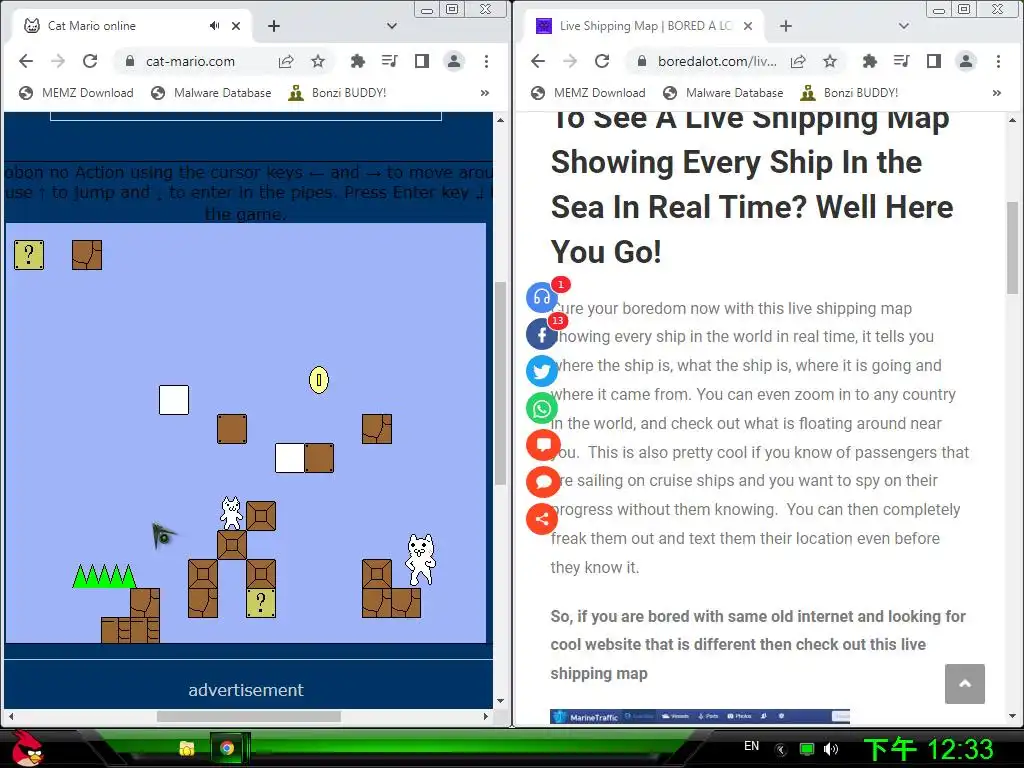Open the file explorer taskbar icon
The height and width of the screenshot is (768, 1024).
coord(187,748)
